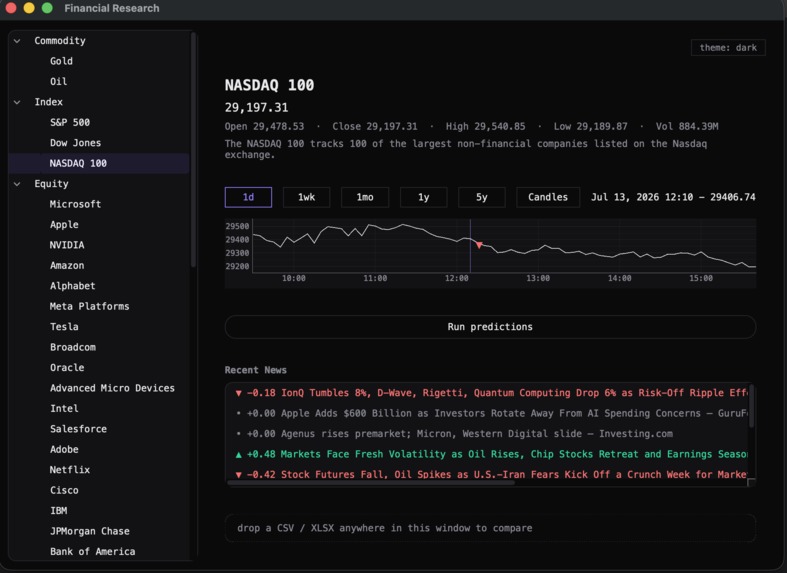The image size is (787, 573).
Task: Click the CSV / XLSX drop area
Action: click(x=490, y=528)
